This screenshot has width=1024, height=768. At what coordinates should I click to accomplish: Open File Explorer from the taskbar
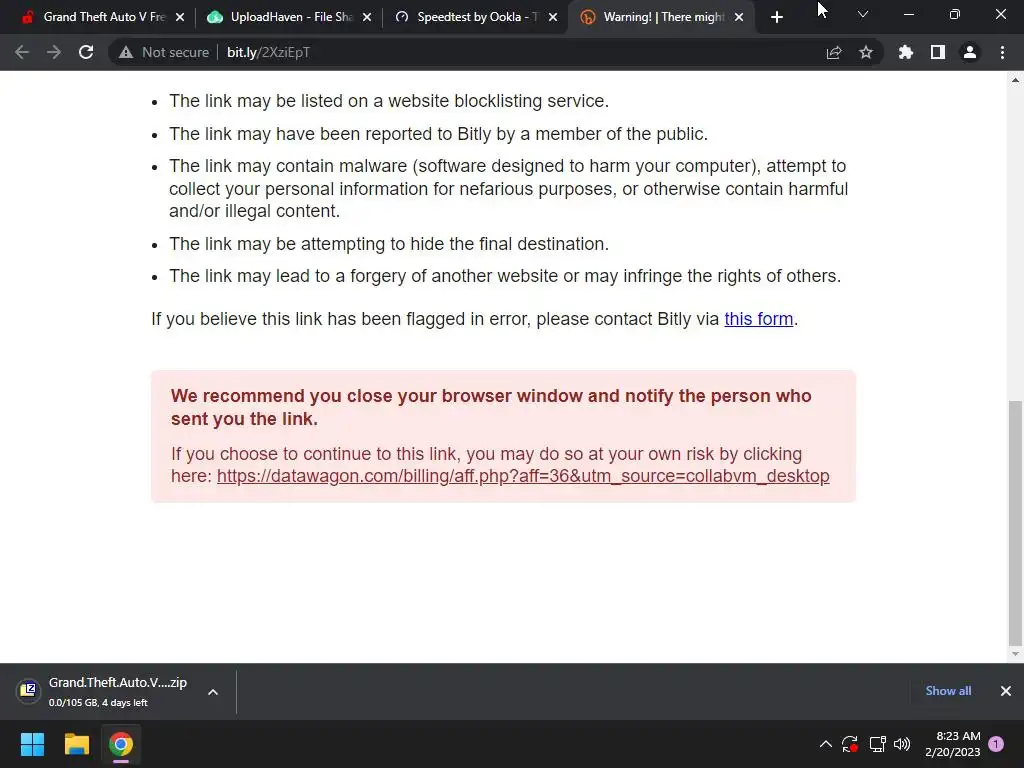(76, 744)
